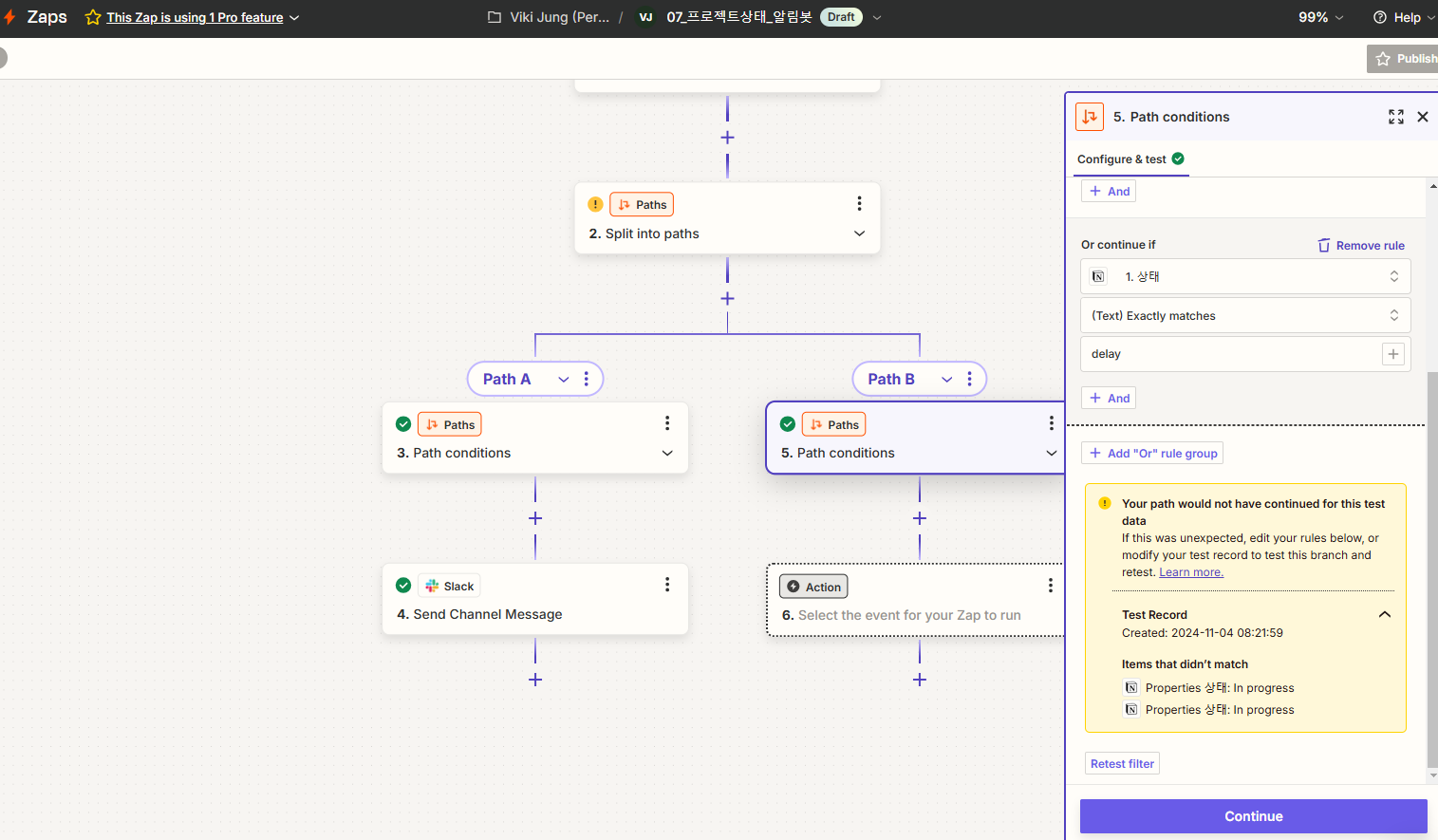Open the Exactly matches condition dropdown
Viewport: 1438px width, 840px height.
(x=1245, y=315)
